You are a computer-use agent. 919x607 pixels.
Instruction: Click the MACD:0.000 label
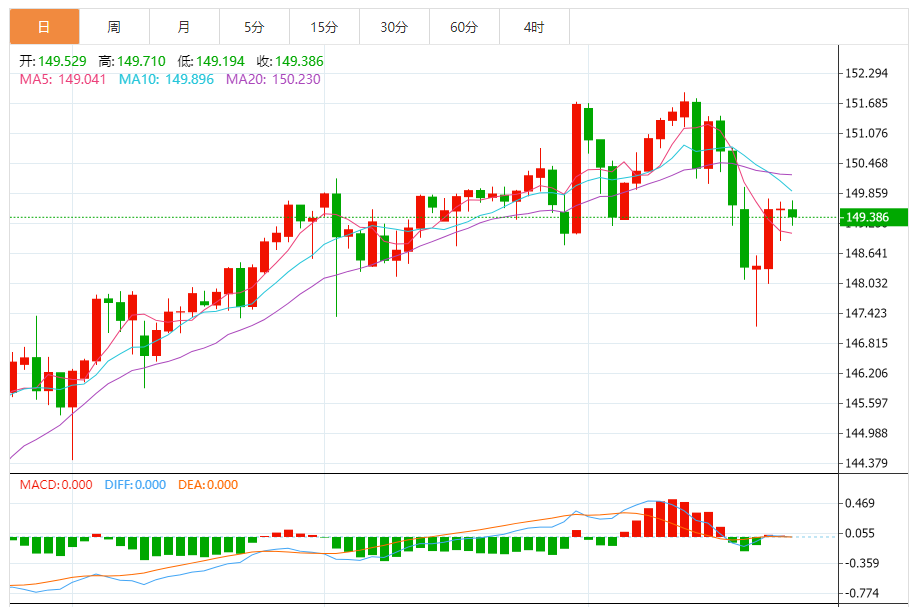[x=56, y=485]
